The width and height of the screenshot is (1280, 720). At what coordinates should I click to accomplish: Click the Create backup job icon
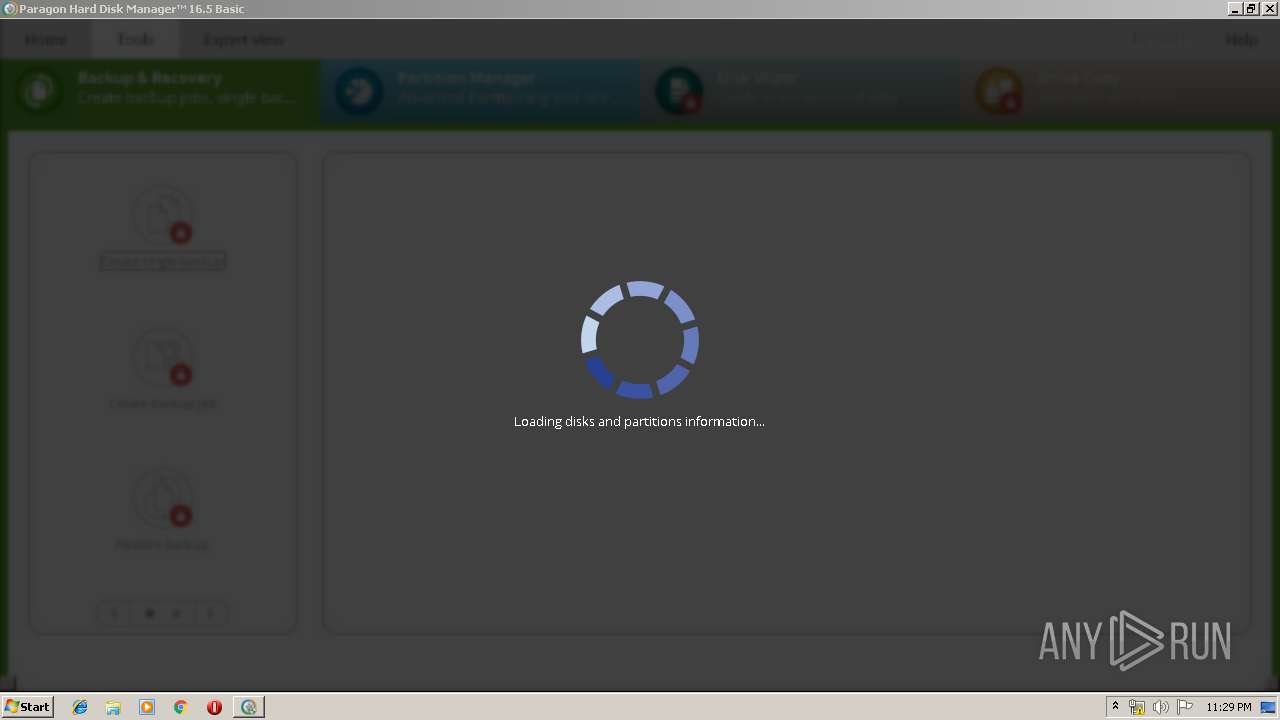tap(162, 356)
